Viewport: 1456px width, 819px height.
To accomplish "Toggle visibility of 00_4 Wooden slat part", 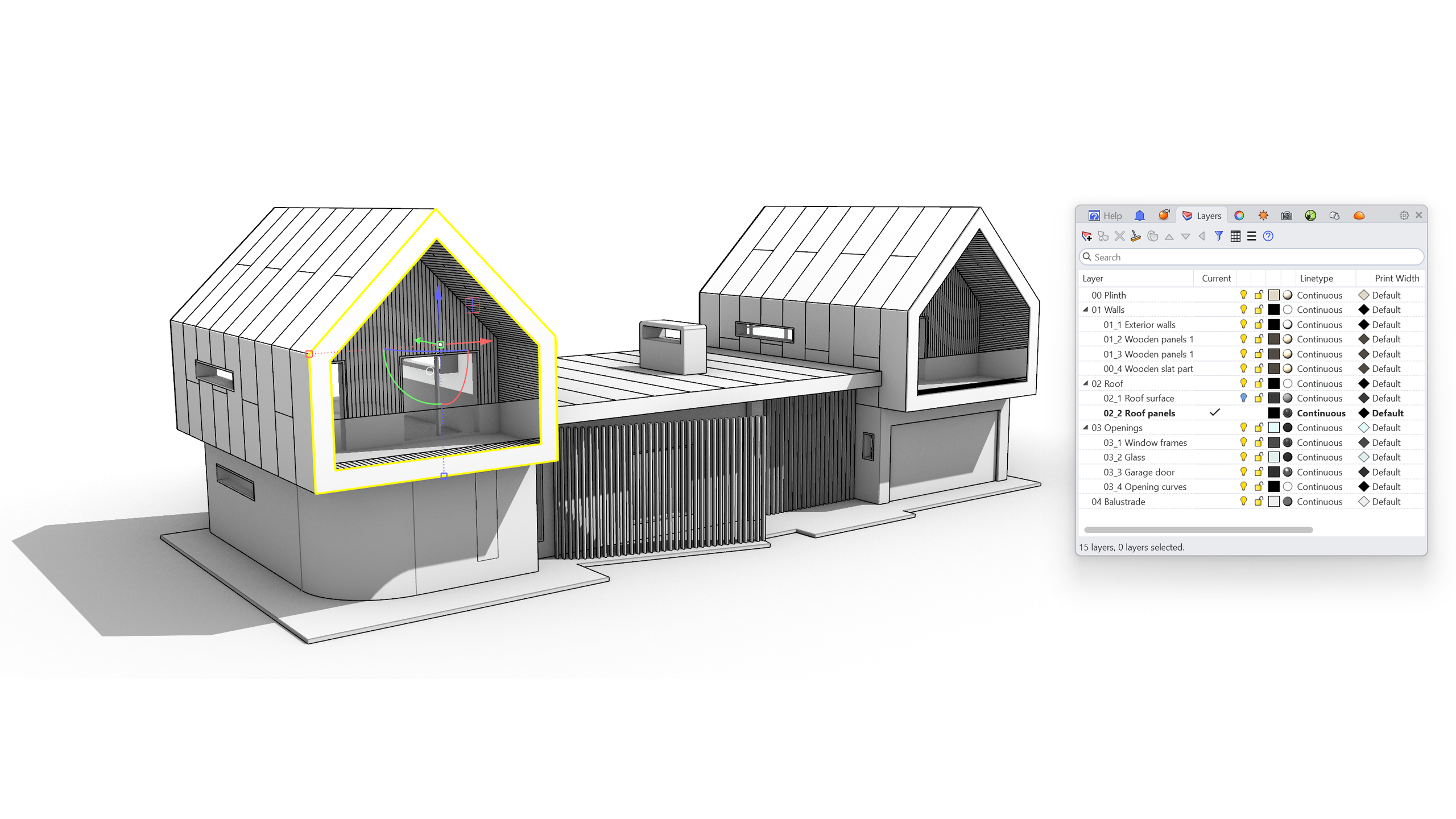I will (1244, 369).
